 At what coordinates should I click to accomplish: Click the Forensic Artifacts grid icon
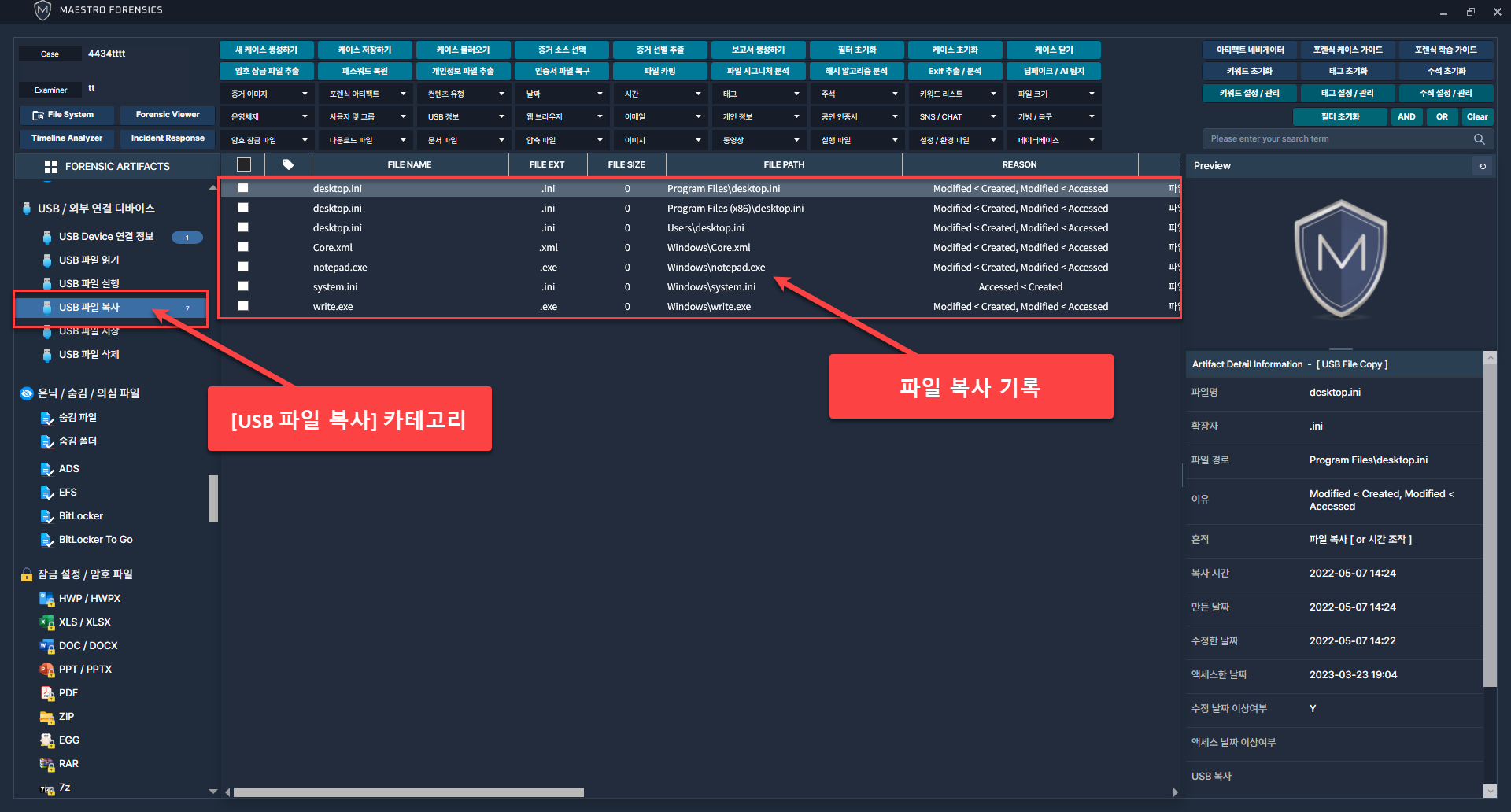(x=51, y=167)
